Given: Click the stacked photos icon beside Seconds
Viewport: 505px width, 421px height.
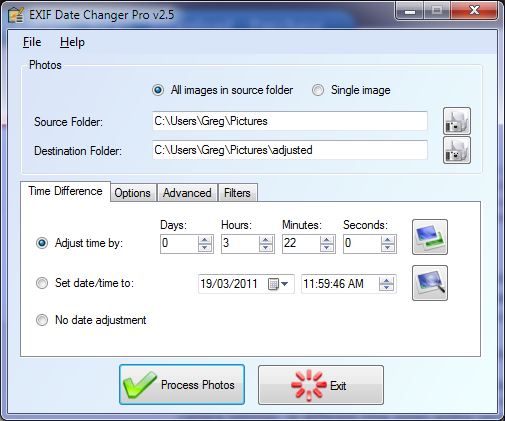Looking at the screenshot, I should (x=430, y=237).
